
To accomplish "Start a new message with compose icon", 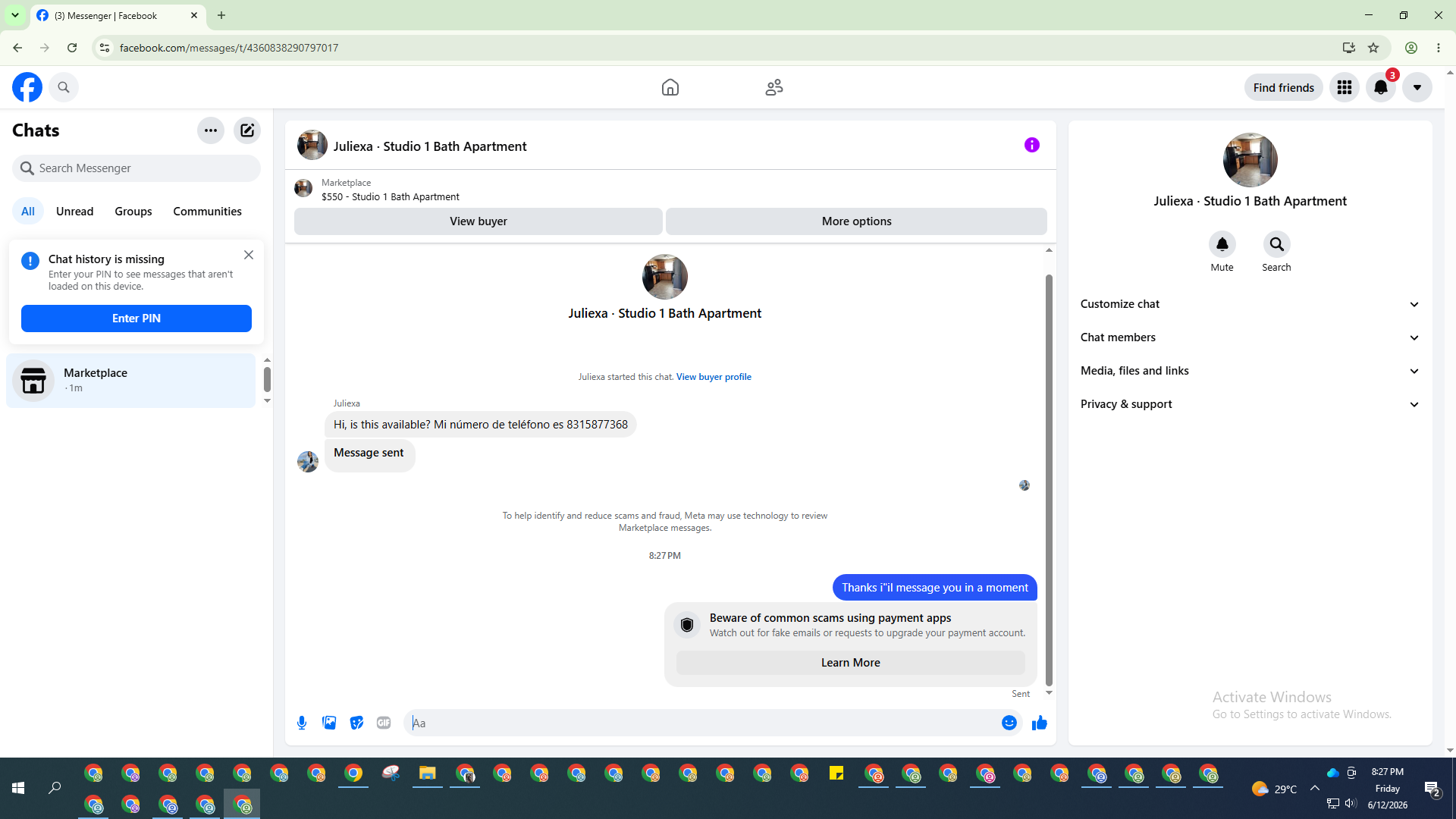I will [x=247, y=130].
